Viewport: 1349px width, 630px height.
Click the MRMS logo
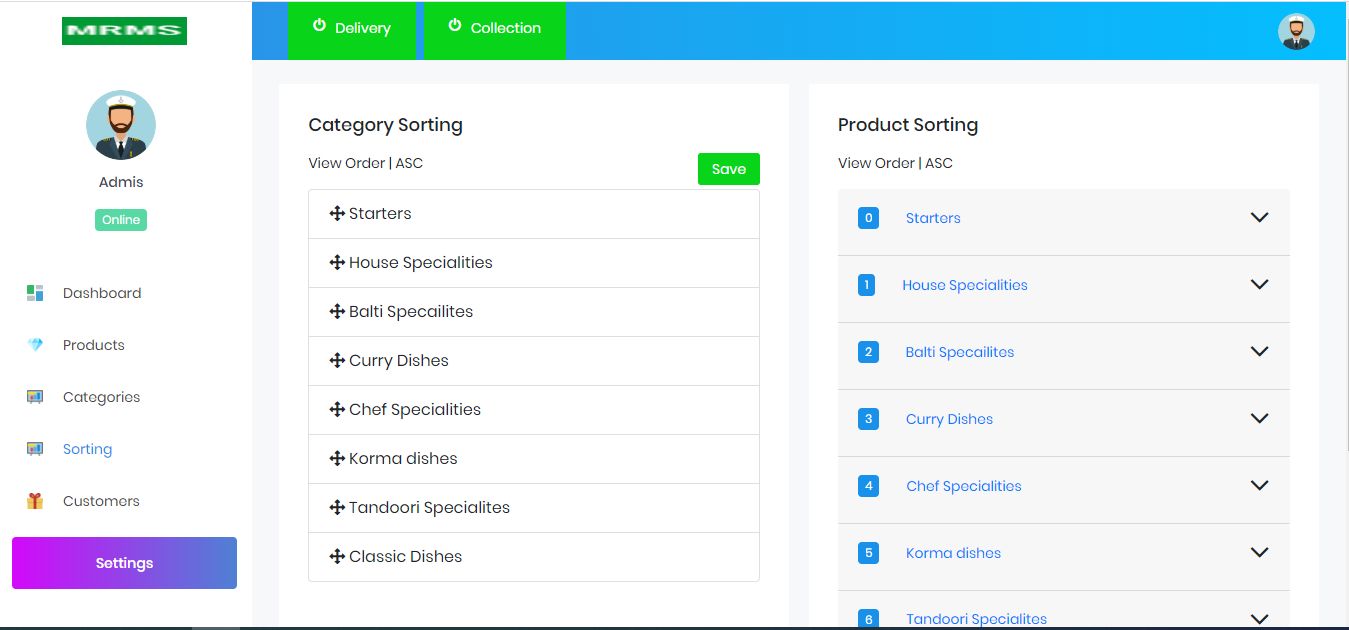[x=124, y=31]
